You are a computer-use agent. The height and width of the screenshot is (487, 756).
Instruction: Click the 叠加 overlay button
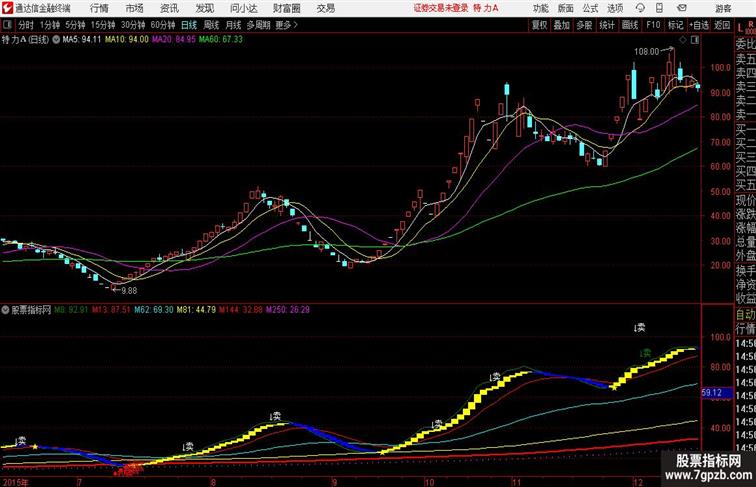point(562,25)
